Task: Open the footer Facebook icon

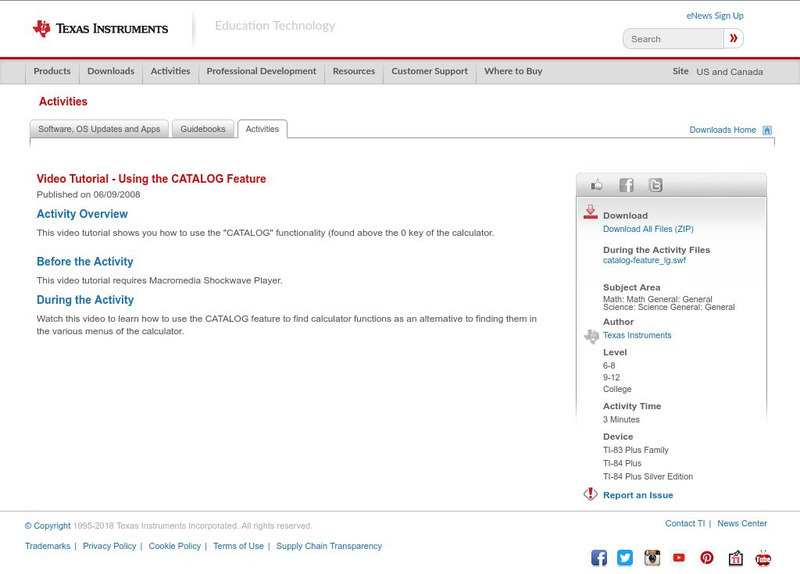Action: coord(599,558)
